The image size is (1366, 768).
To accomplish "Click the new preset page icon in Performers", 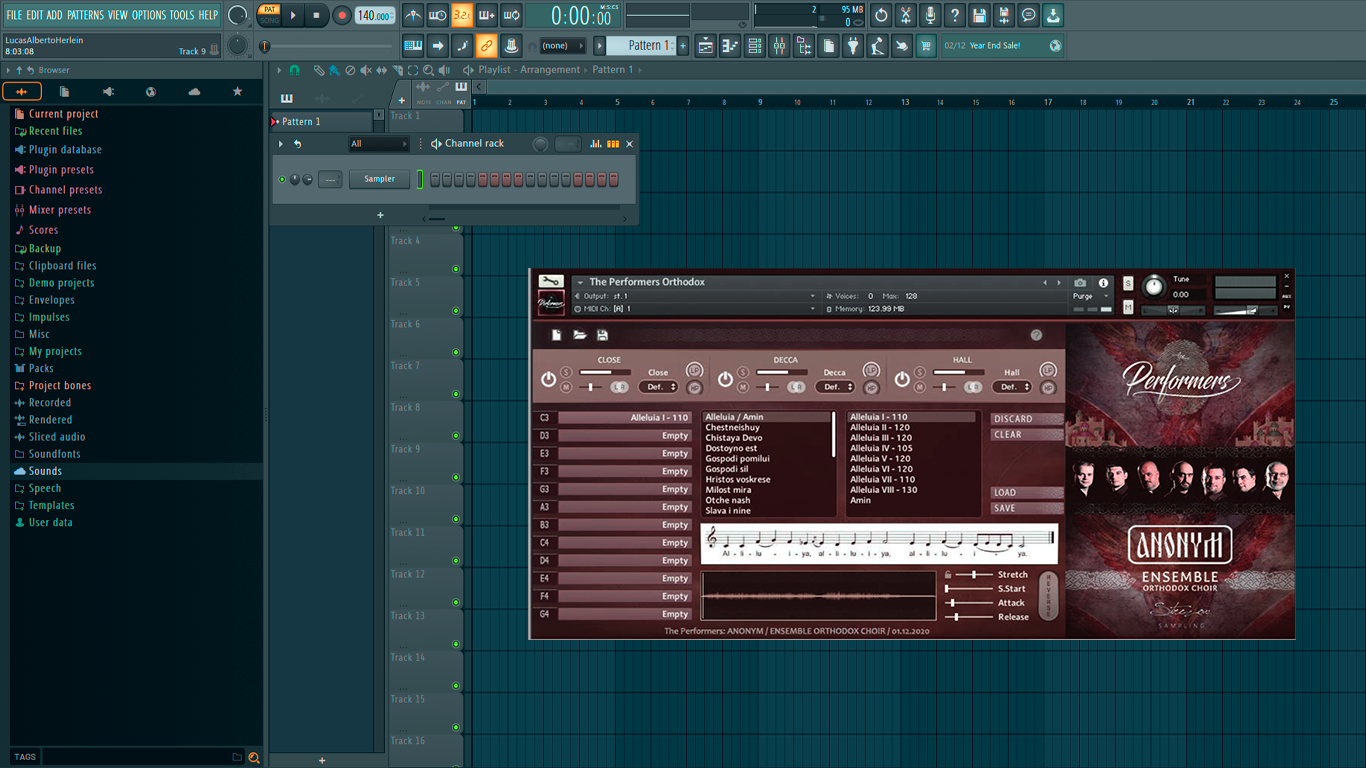I will pyautogui.click(x=557, y=335).
